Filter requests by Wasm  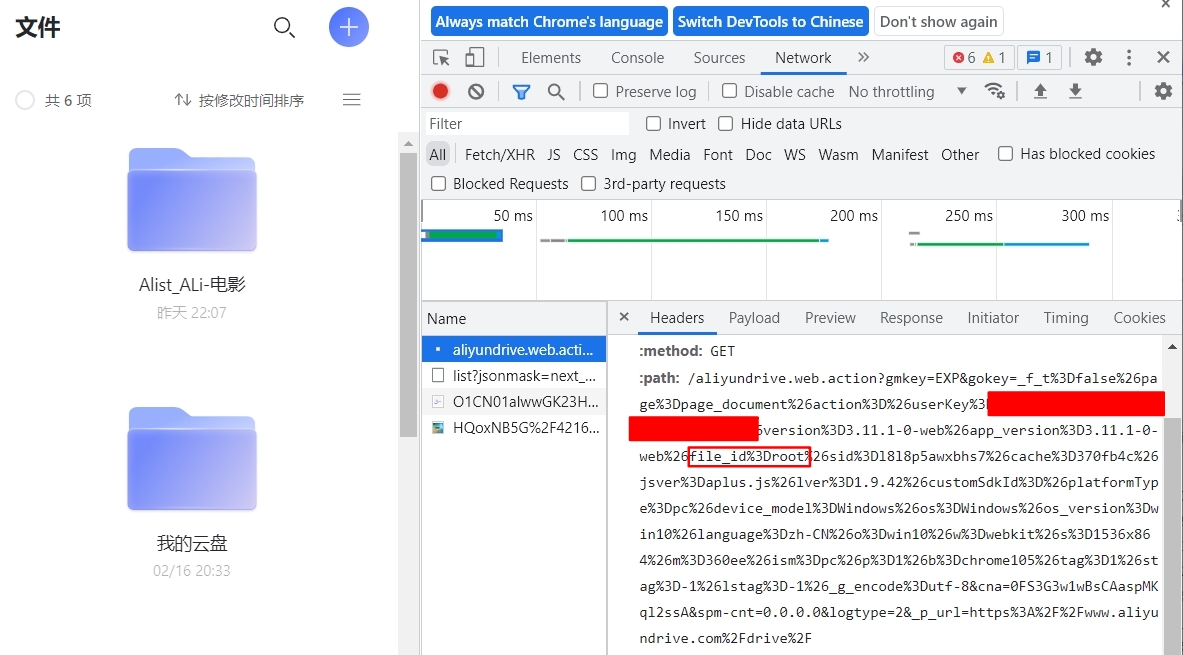[838, 154]
